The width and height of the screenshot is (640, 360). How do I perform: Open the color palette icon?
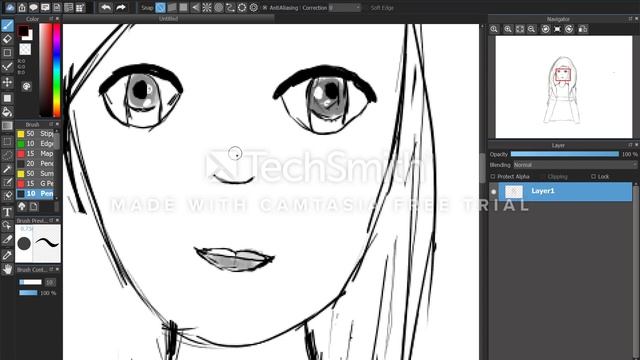point(27,87)
